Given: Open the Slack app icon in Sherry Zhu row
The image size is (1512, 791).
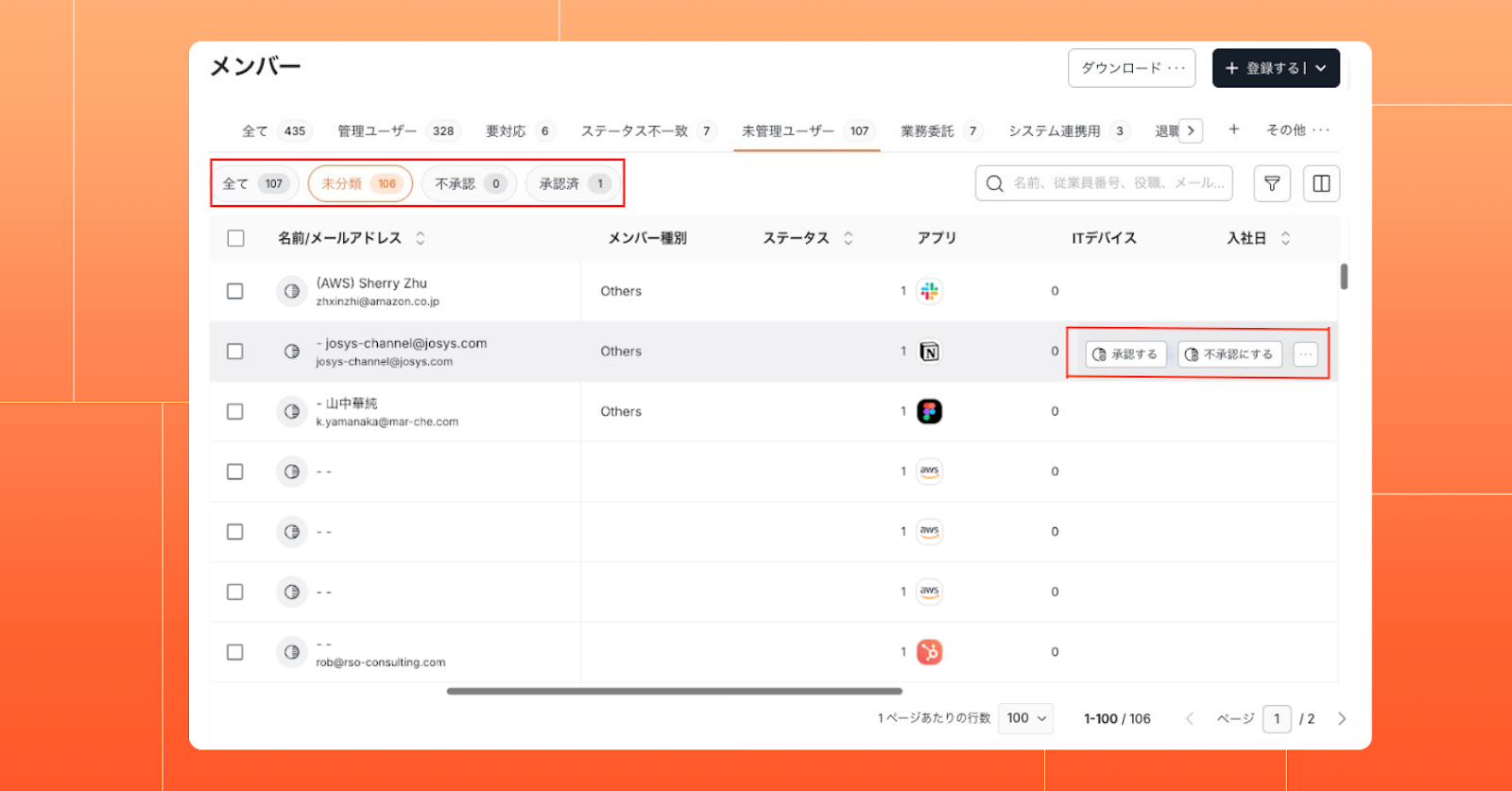Looking at the screenshot, I should click(x=930, y=291).
